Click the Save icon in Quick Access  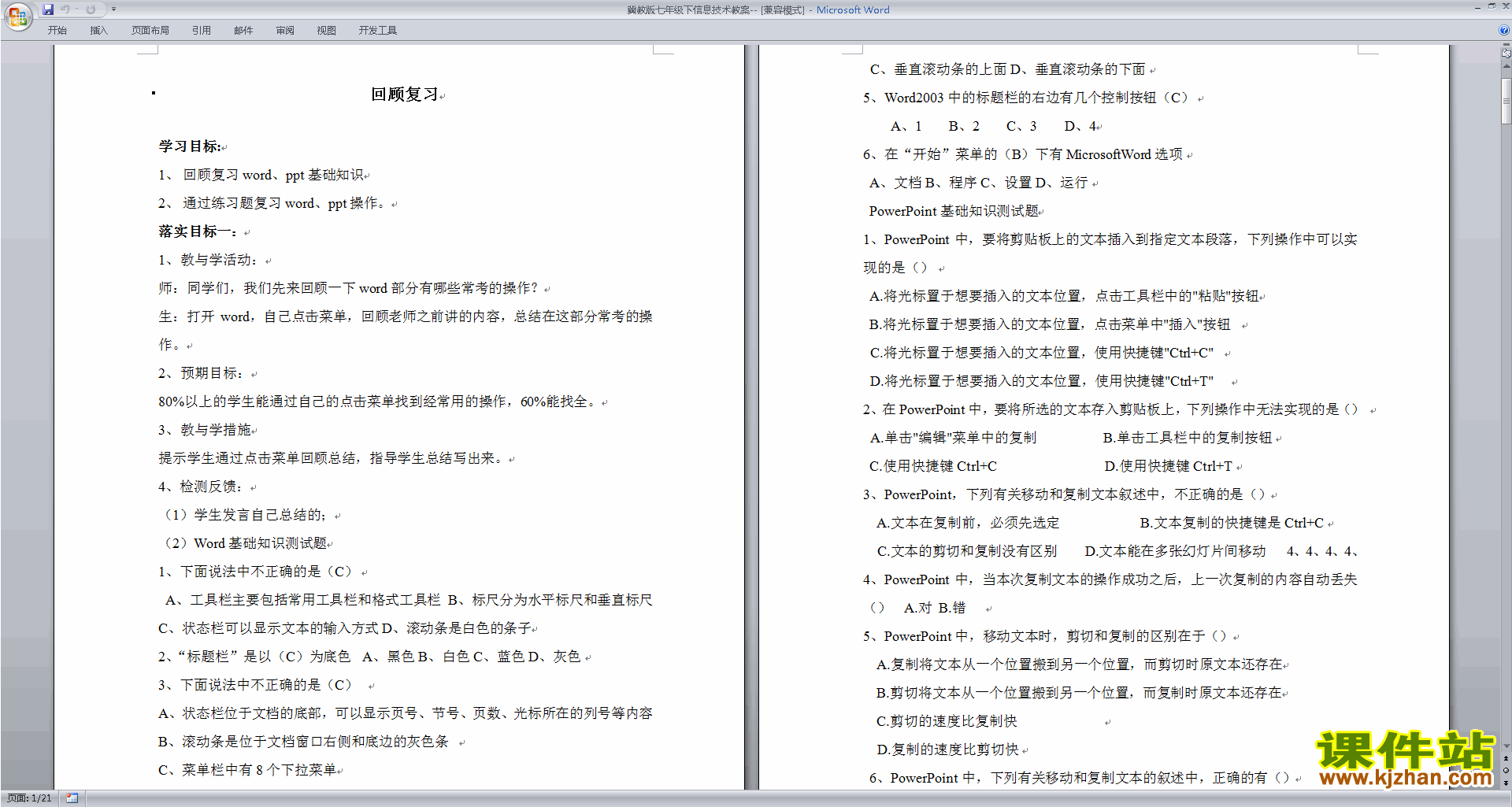(48, 9)
